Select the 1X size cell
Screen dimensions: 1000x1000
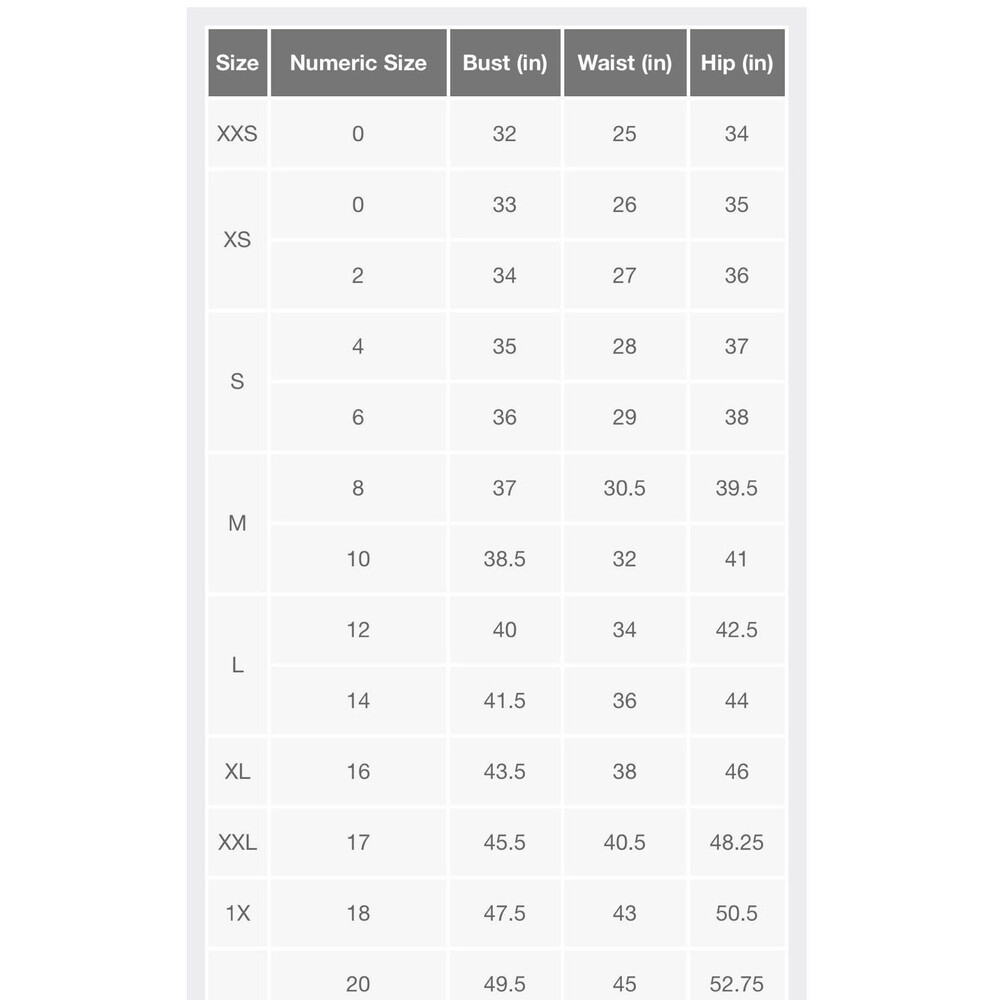237,913
